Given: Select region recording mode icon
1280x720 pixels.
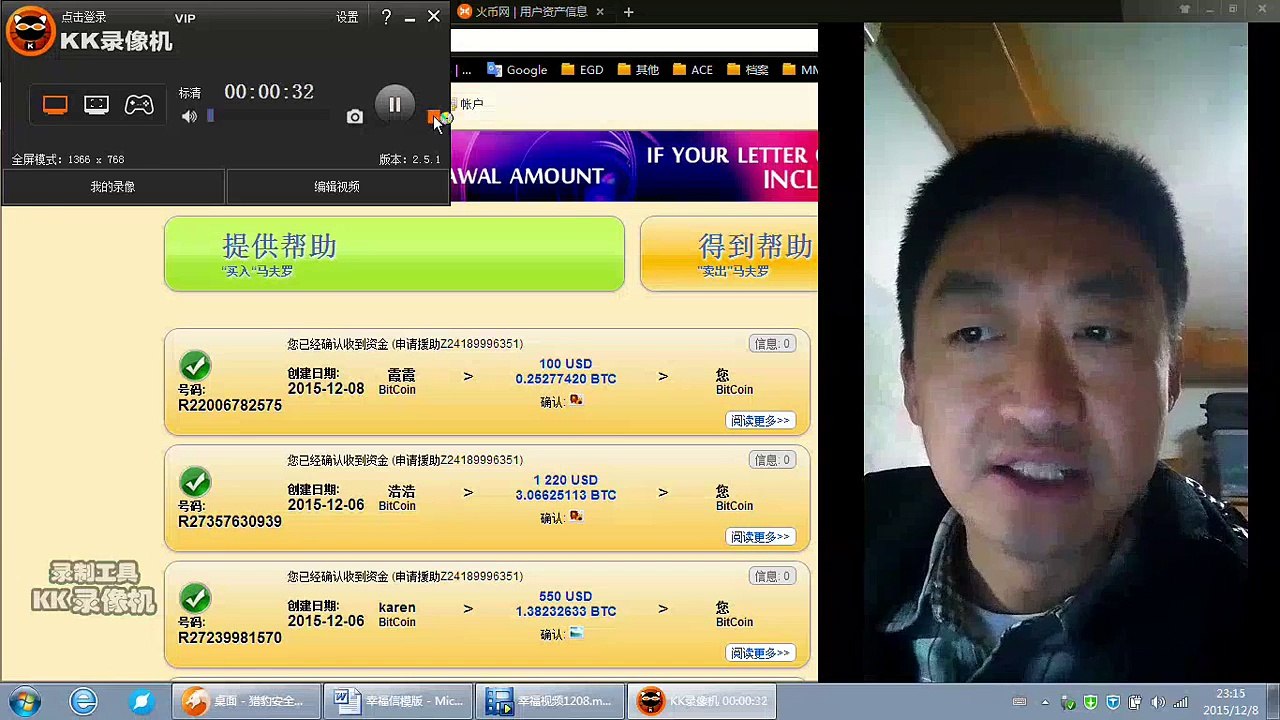Looking at the screenshot, I should click(x=96, y=105).
